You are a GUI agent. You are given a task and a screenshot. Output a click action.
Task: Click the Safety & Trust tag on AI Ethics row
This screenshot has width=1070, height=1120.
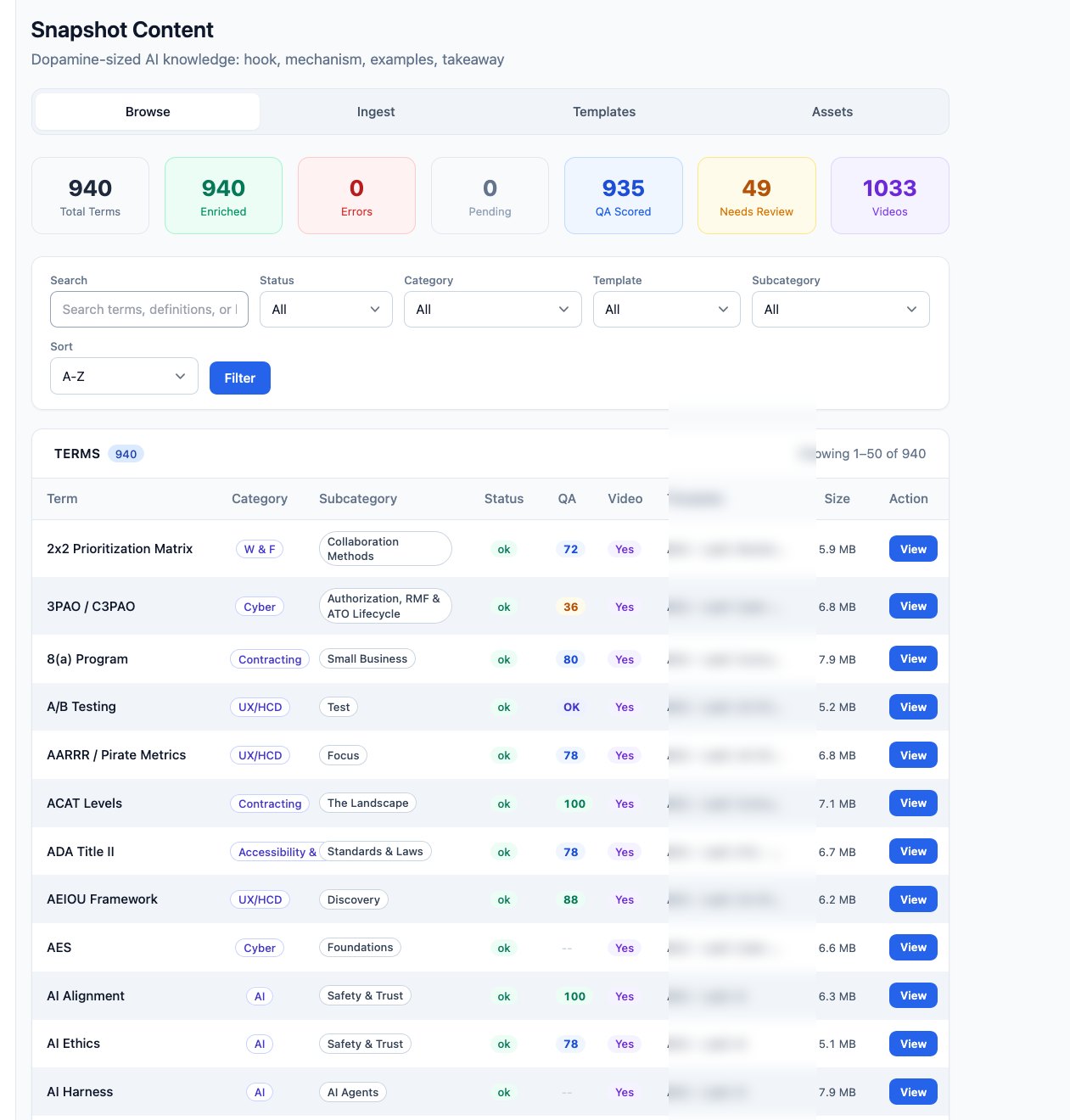[365, 1044]
